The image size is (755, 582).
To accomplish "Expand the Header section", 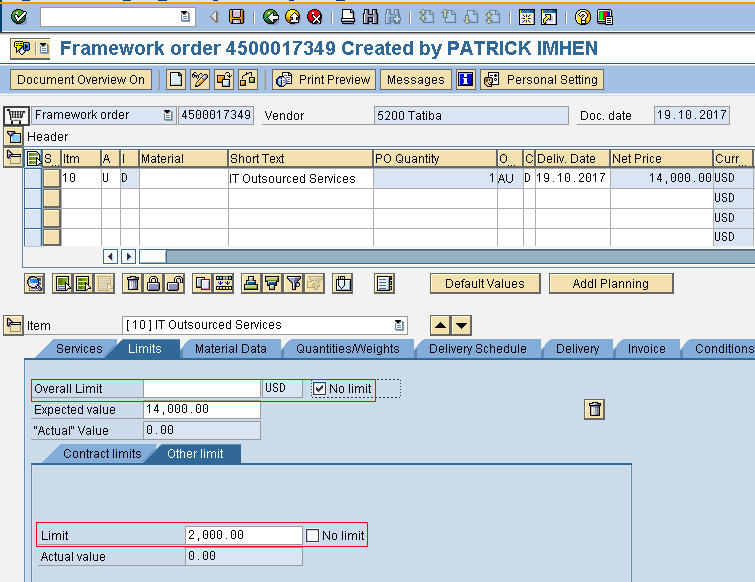I will coord(13,137).
